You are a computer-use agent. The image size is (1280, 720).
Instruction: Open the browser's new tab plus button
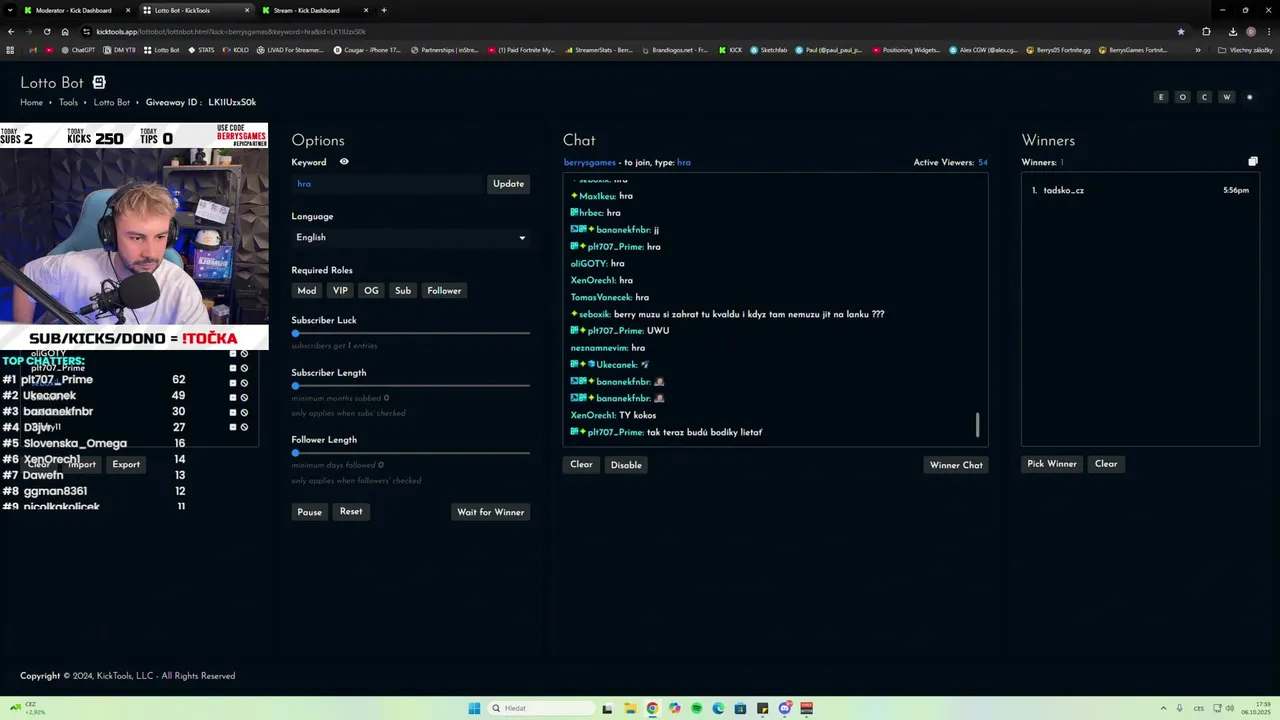[x=384, y=10]
